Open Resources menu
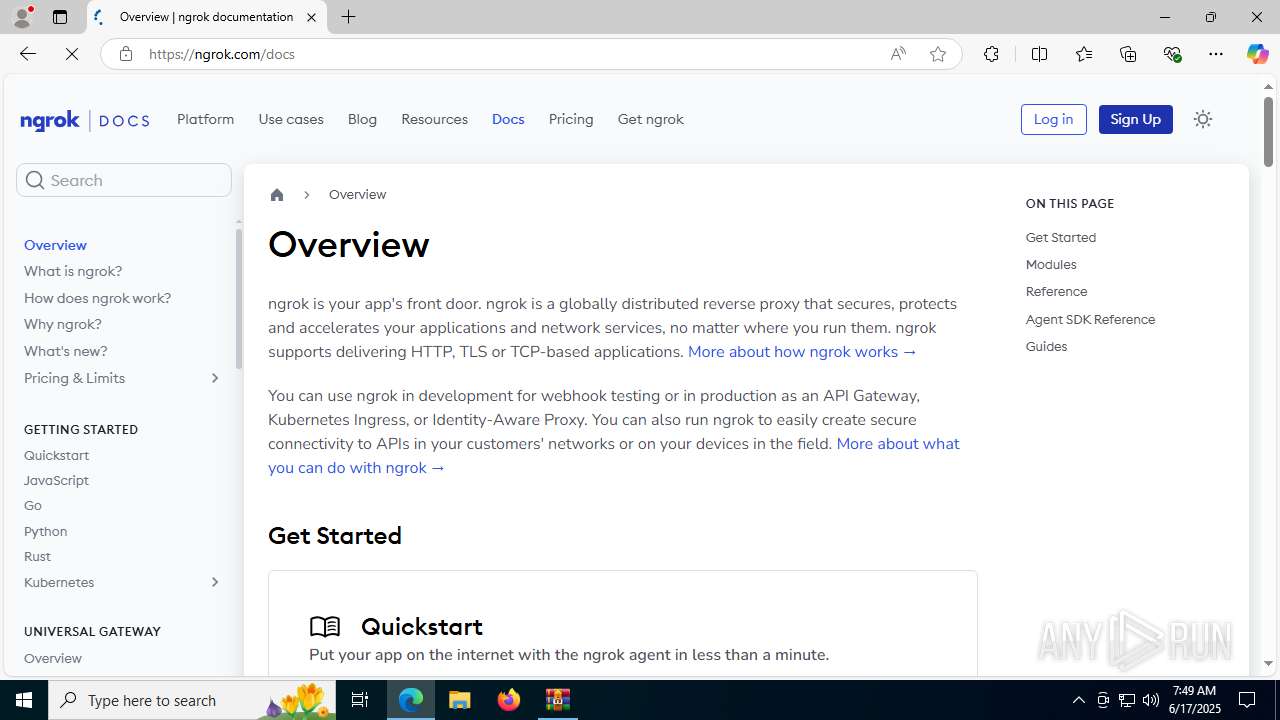 434,119
